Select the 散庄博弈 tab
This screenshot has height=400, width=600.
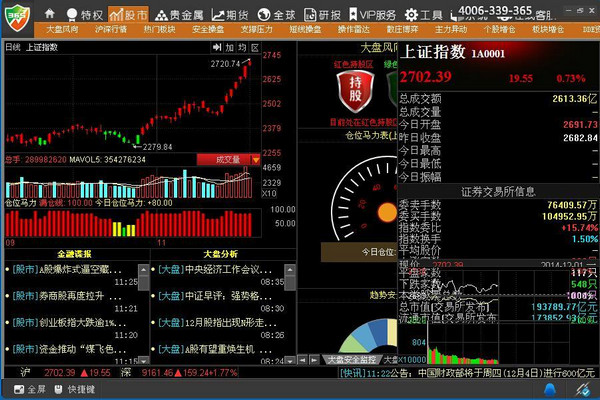tap(403, 29)
